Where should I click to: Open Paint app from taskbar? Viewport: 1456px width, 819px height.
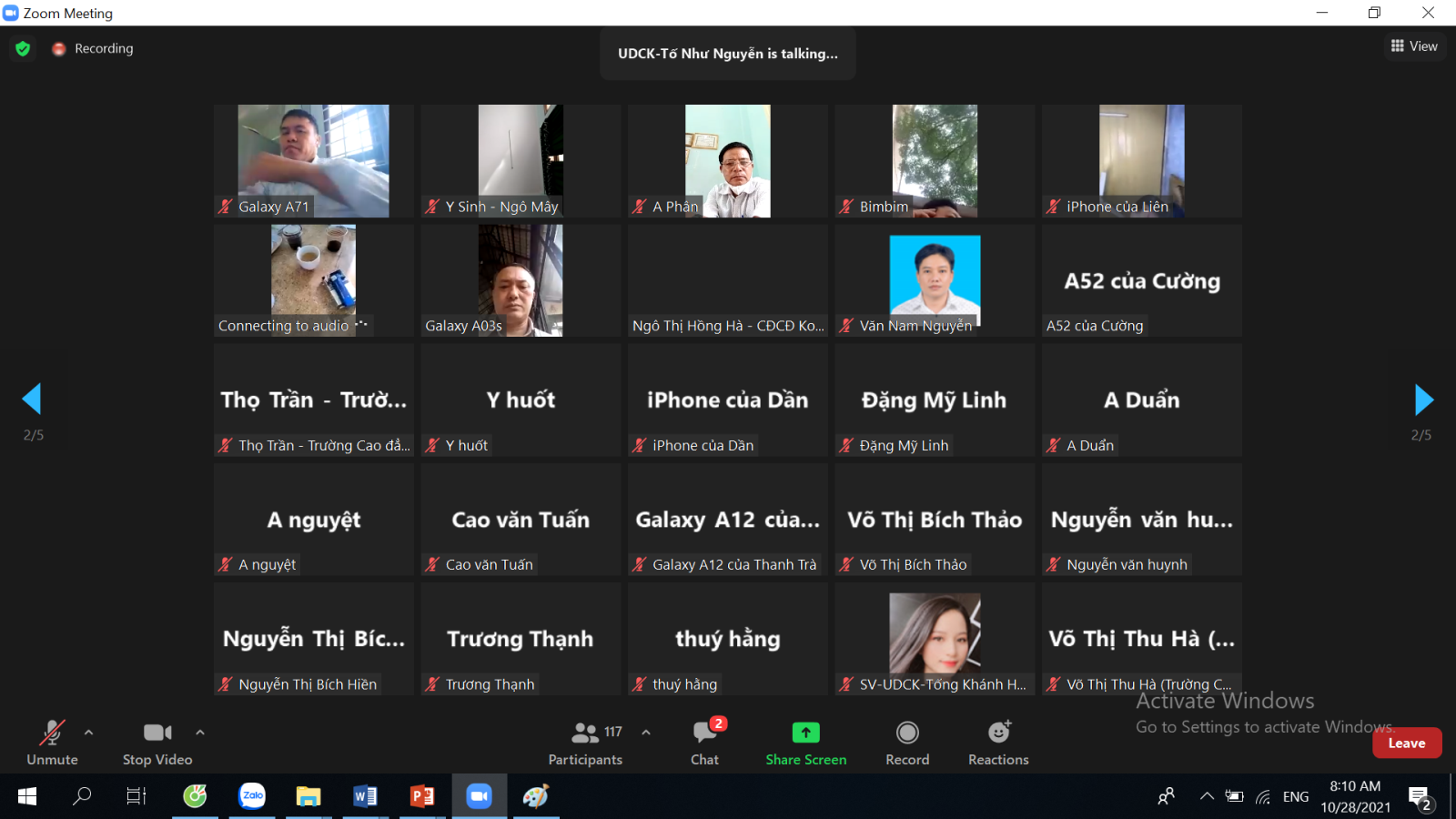click(535, 797)
